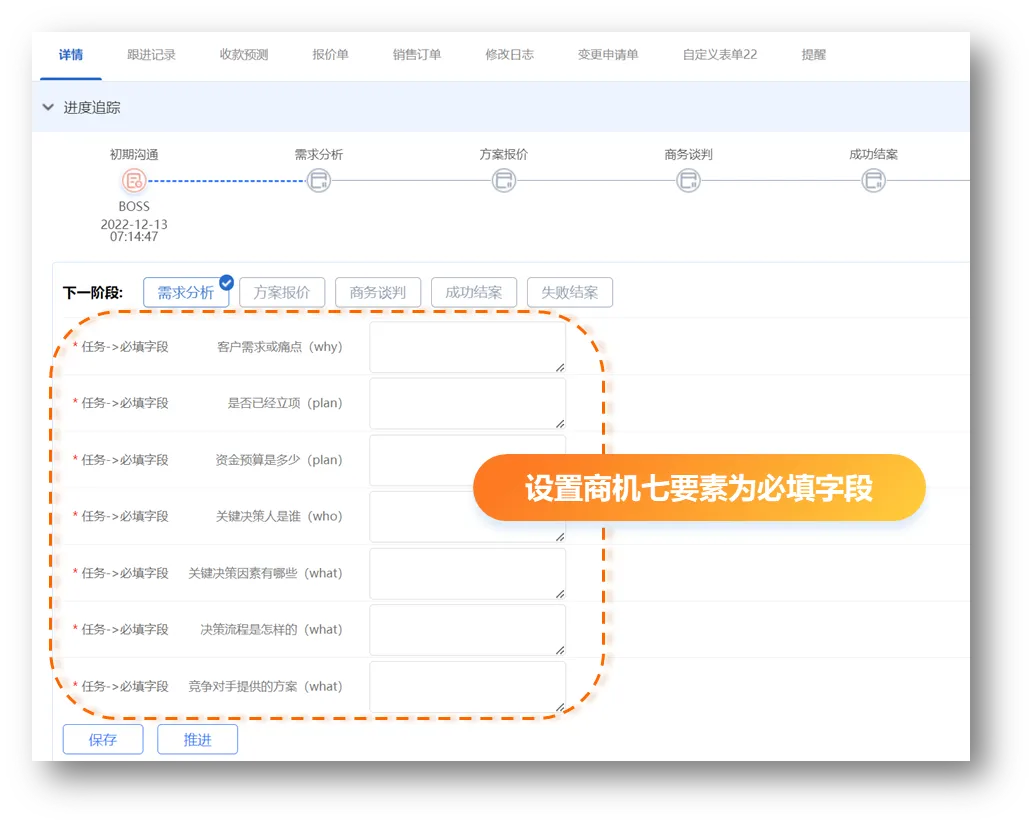Click the 保存 button
Viewport: 1035px width, 826px height.
click(x=103, y=740)
